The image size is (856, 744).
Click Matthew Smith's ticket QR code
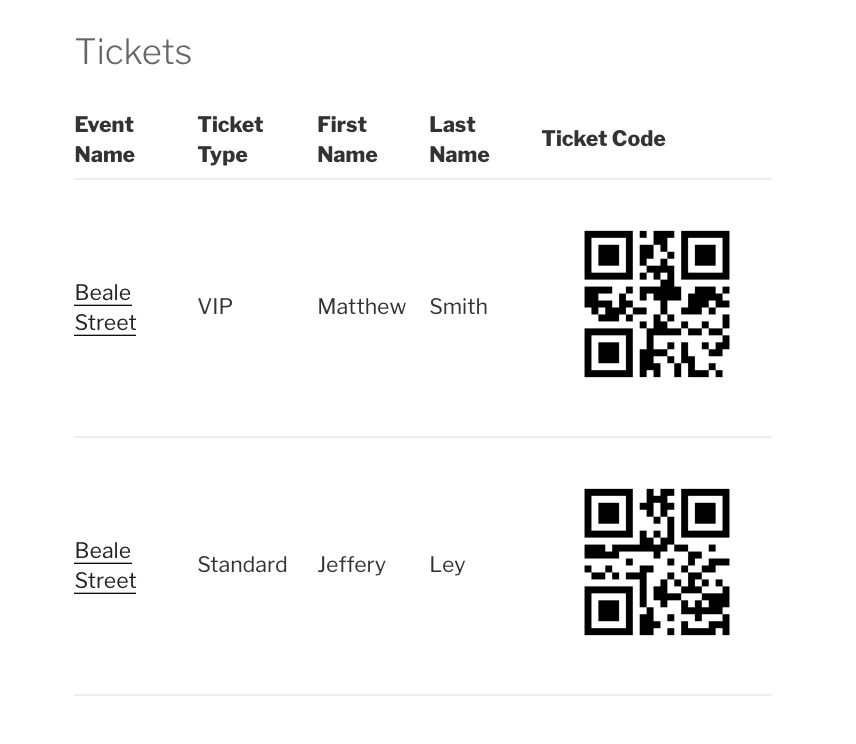coord(657,304)
